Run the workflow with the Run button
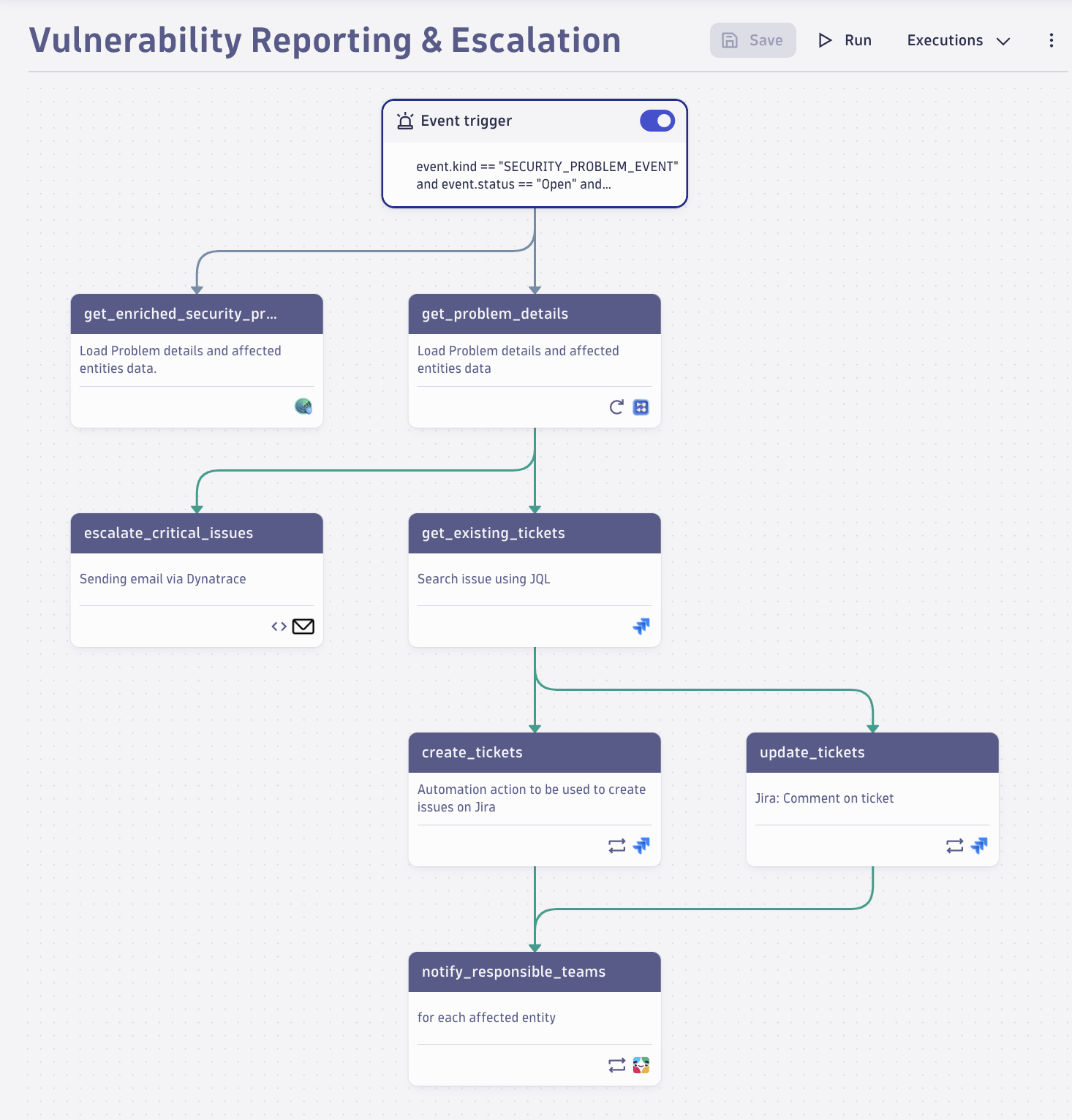The image size is (1072, 1120). click(x=845, y=40)
